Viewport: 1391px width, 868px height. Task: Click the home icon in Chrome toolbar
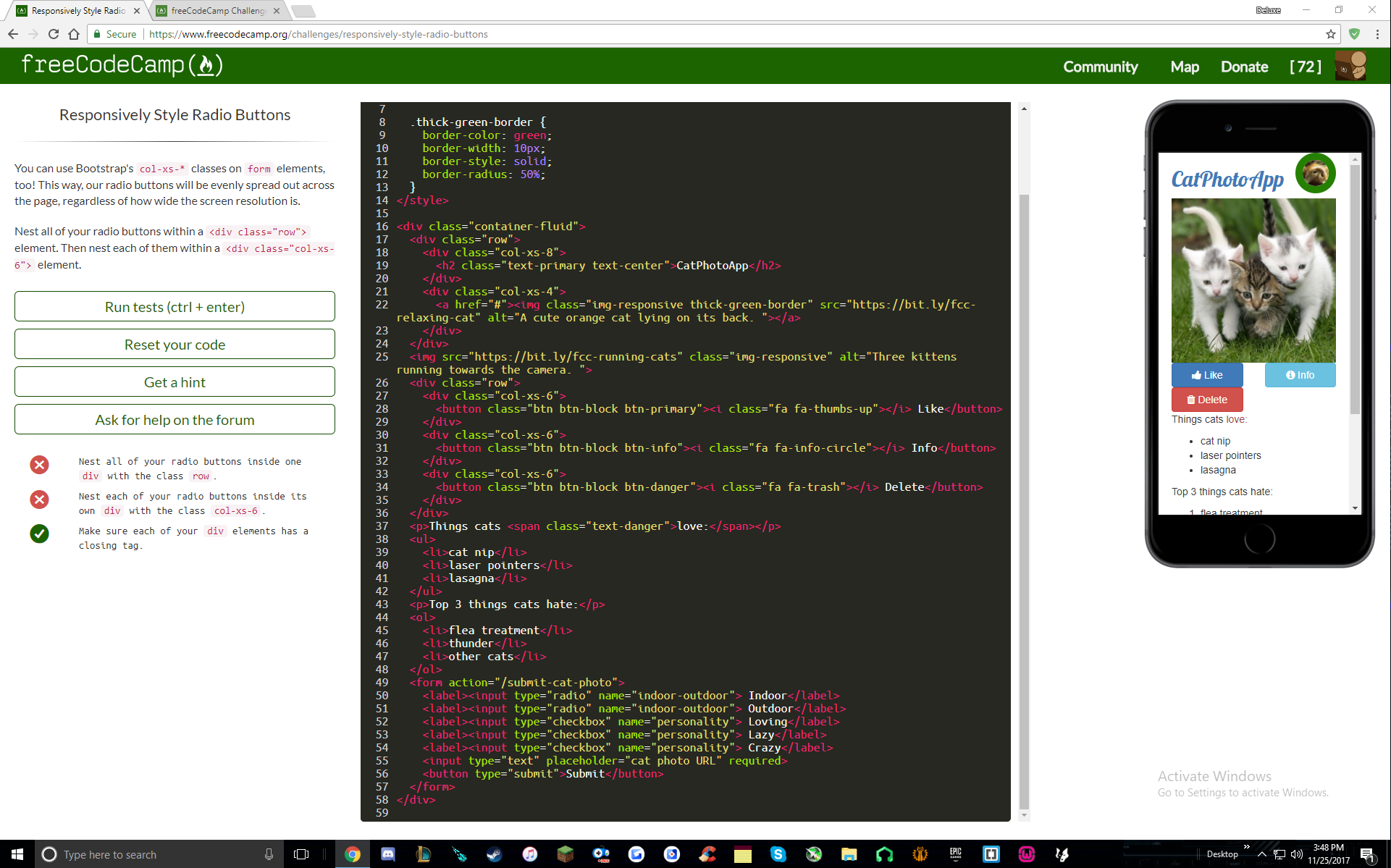pos(73,34)
